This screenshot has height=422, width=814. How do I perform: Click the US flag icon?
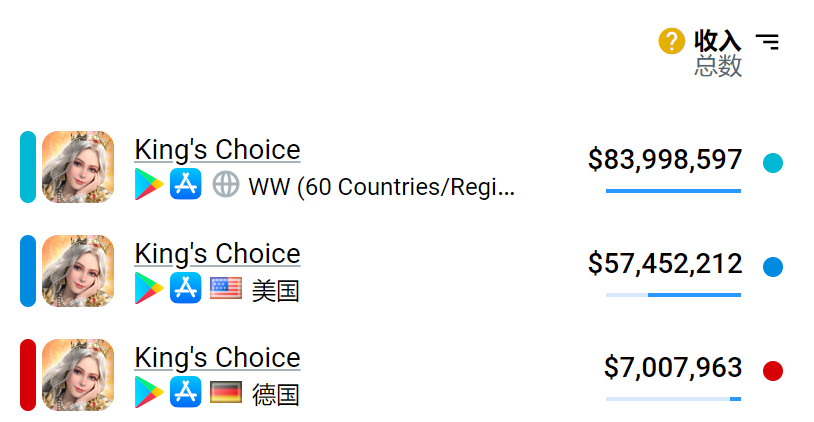(226, 289)
